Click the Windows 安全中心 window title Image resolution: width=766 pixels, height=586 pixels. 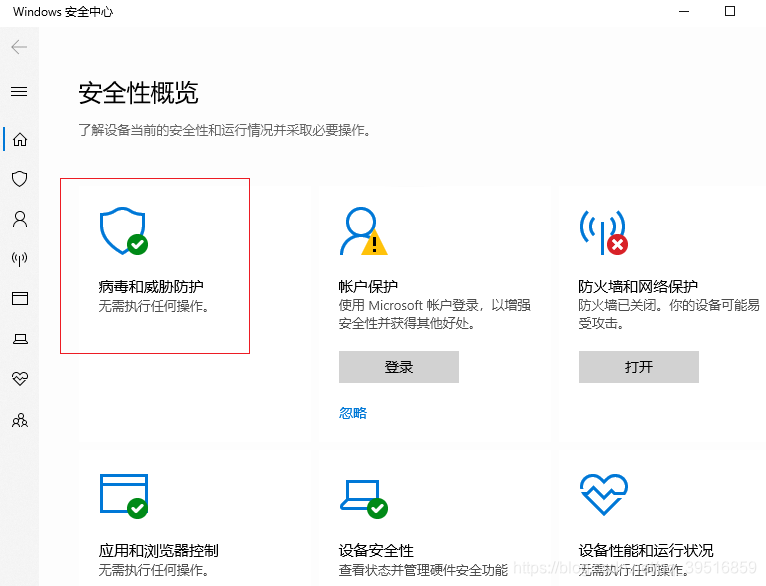[x=63, y=12]
